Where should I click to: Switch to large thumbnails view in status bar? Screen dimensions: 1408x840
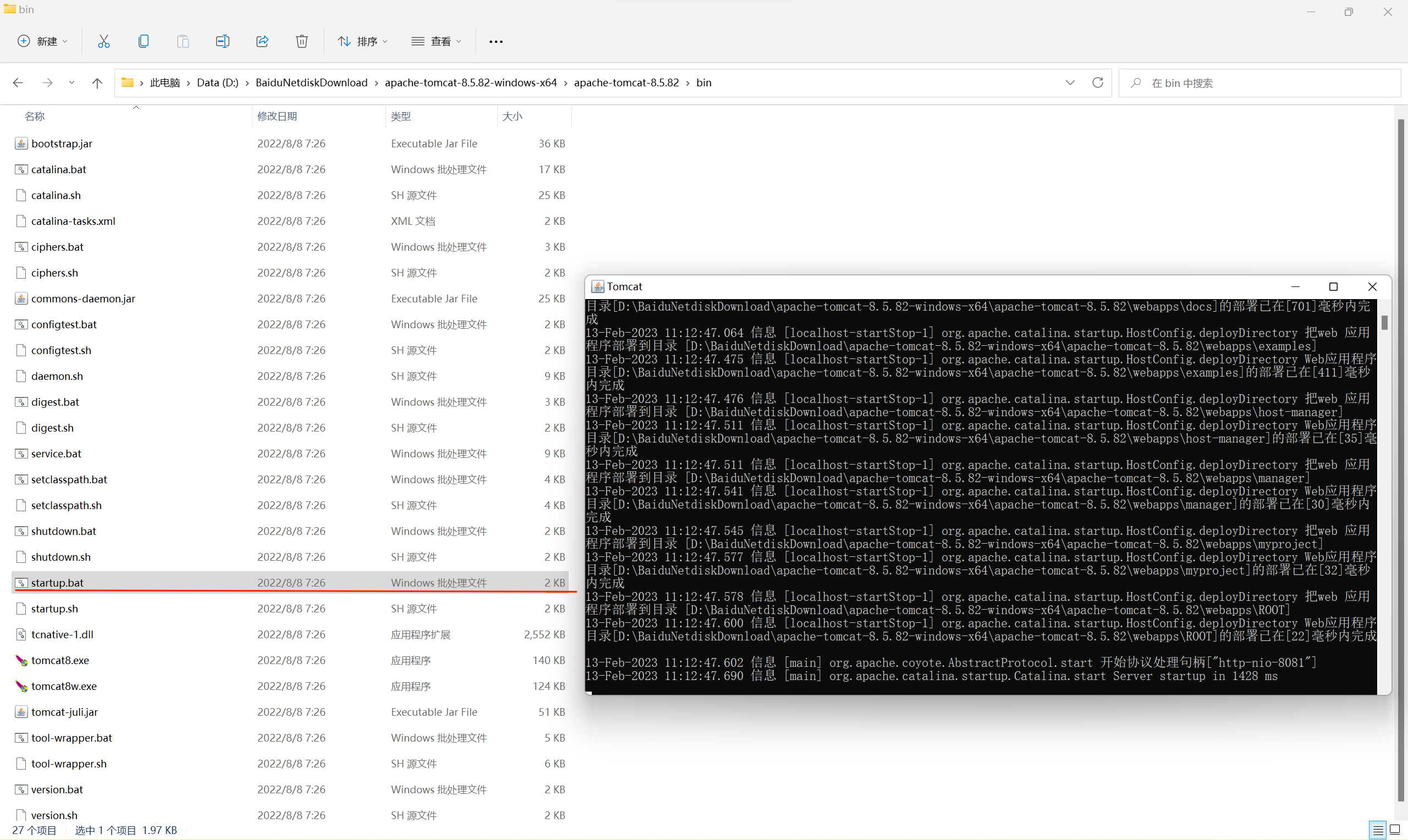pyautogui.click(x=1395, y=830)
